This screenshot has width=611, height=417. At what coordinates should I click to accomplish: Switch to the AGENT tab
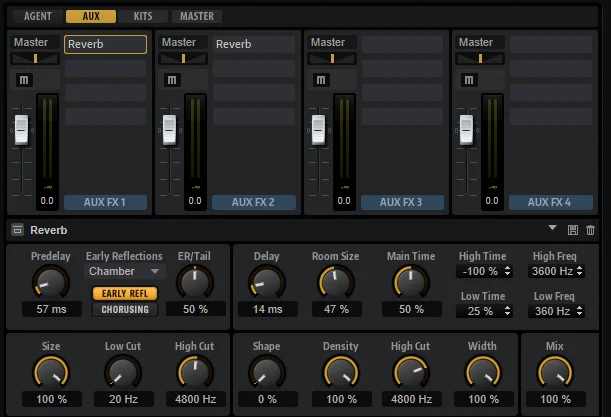[37, 16]
